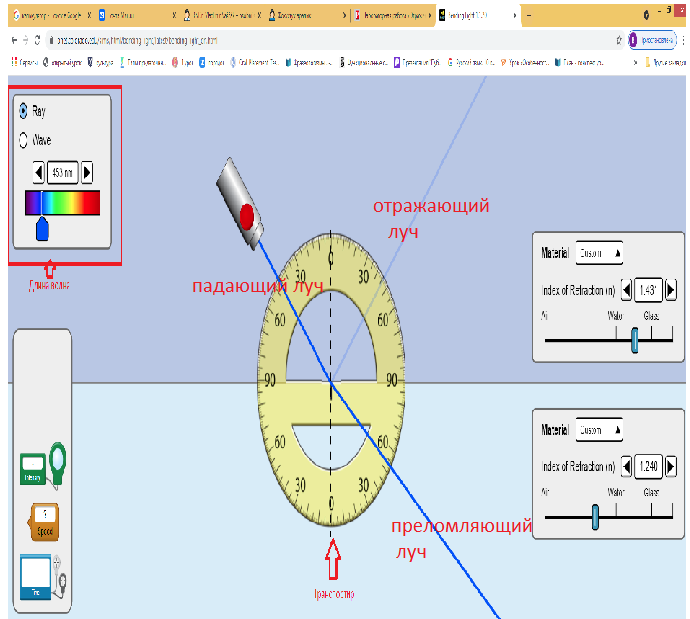Click the yellow protractor tool
This screenshot has height=619, width=690.
tap(331, 379)
